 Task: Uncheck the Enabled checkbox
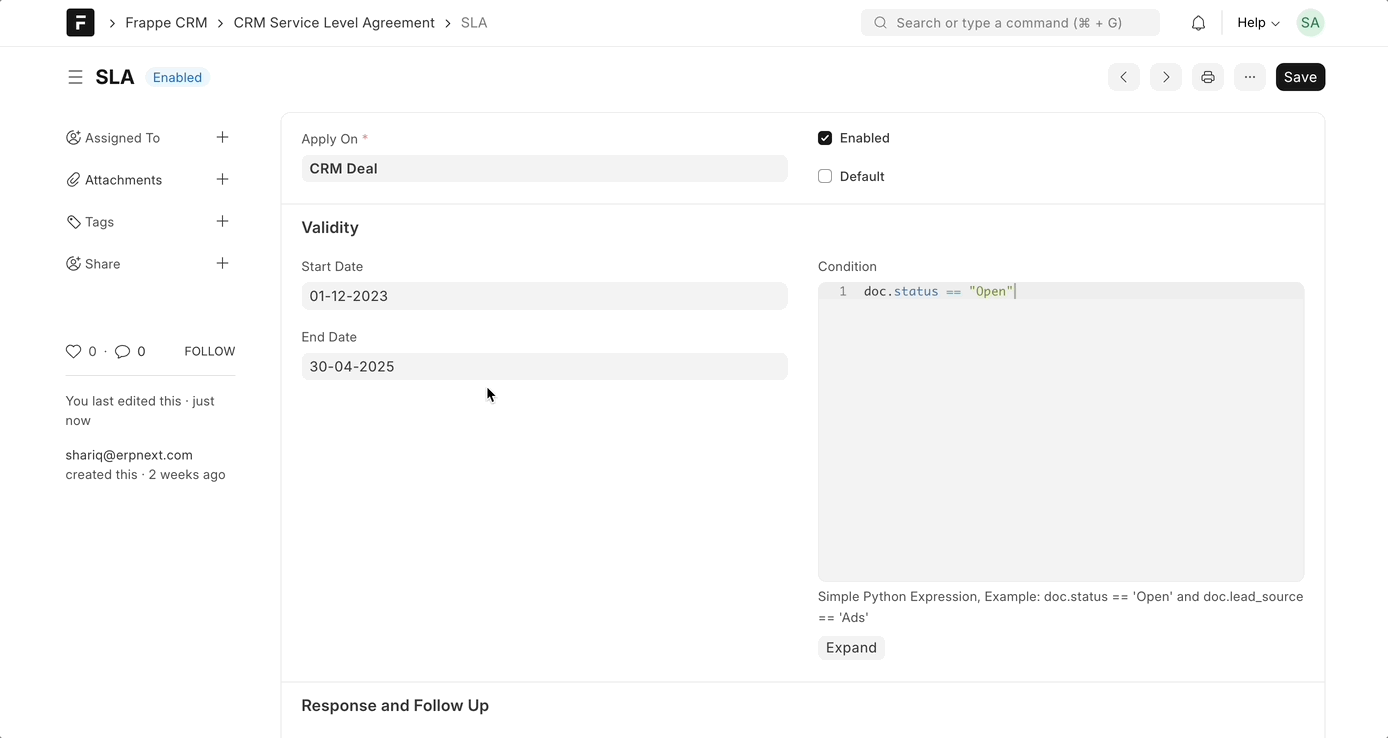825,138
